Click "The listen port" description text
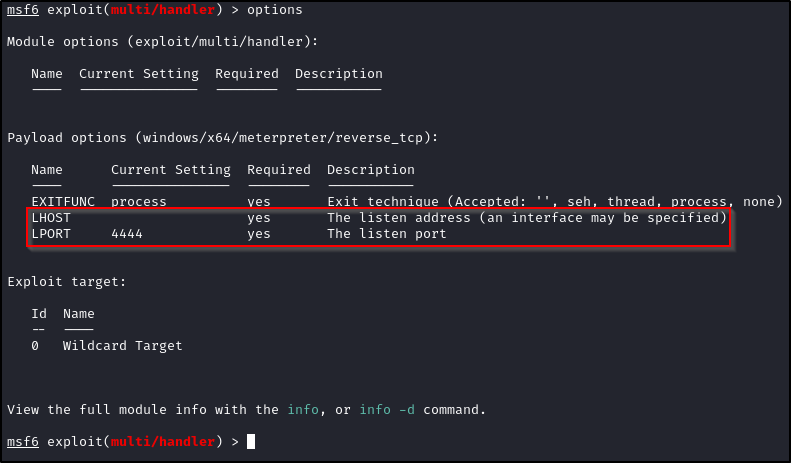This screenshot has width=791, height=463. [386, 234]
